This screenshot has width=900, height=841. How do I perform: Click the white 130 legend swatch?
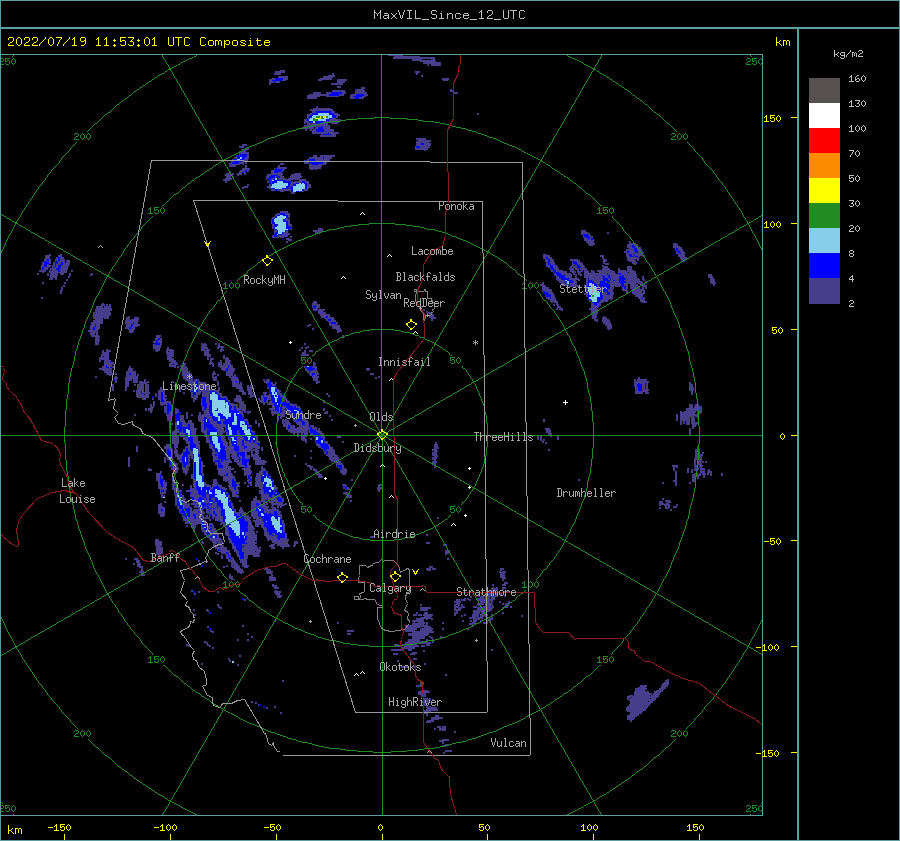tap(824, 115)
